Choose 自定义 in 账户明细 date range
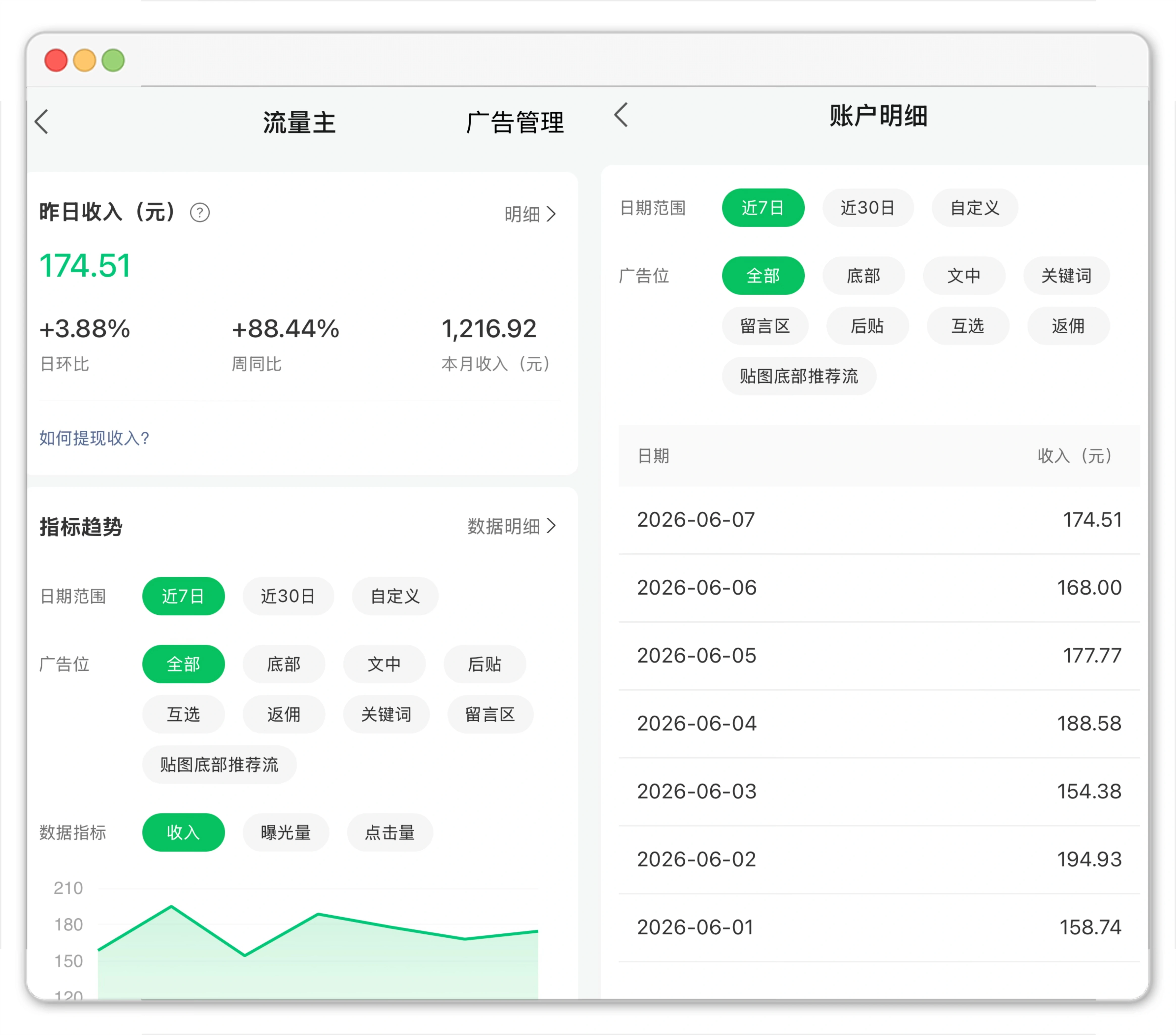The image size is (1176, 1035). [975, 208]
